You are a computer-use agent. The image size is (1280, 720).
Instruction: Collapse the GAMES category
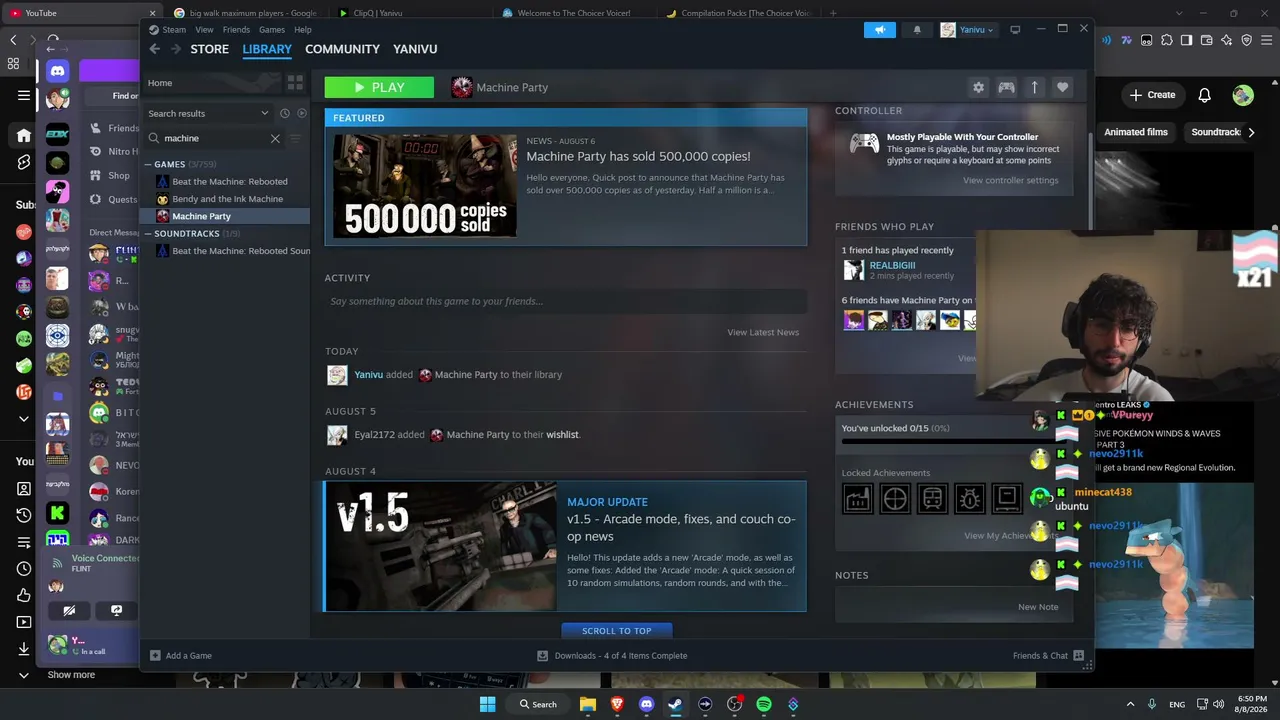tap(148, 164)
